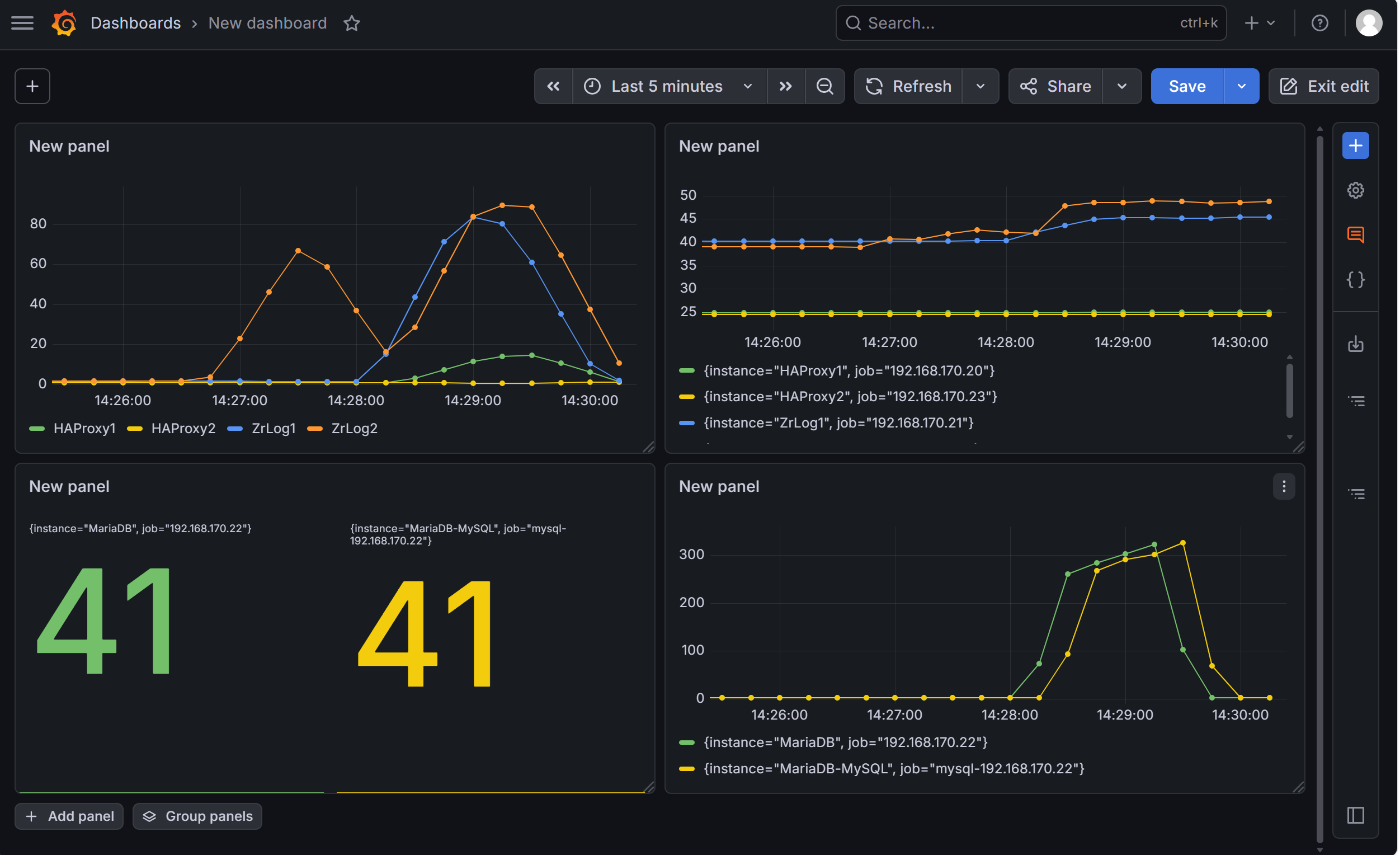
Task: Open the hamburger navigation menu
Action: click(22, 23)
